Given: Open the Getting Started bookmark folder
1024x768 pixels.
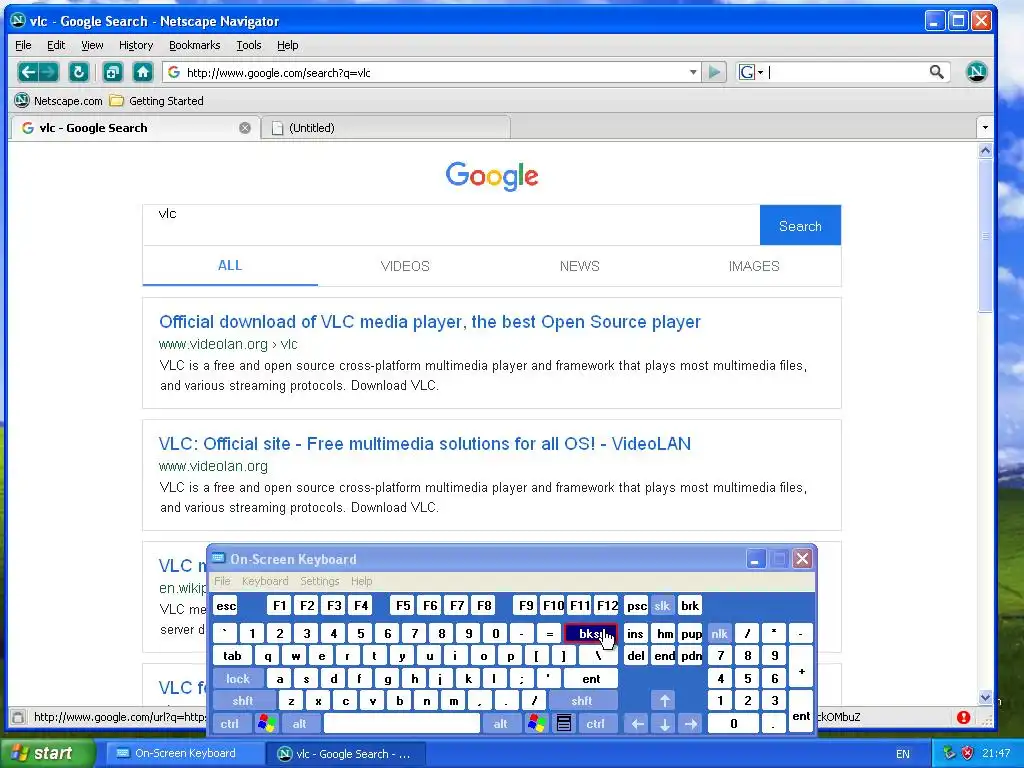Looking at the screenshot, I should [157, 101].
